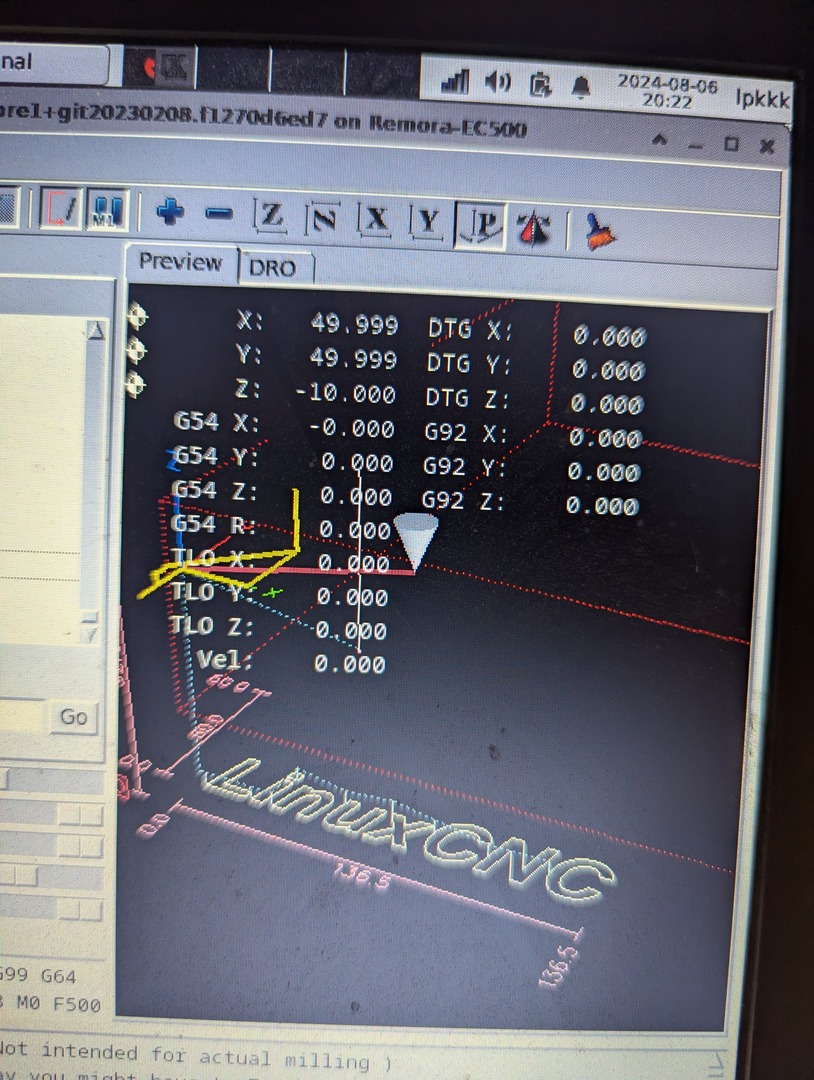Click the Z position value -10.000
Viewport: 814px width, 1080px height.
point(346,394)
